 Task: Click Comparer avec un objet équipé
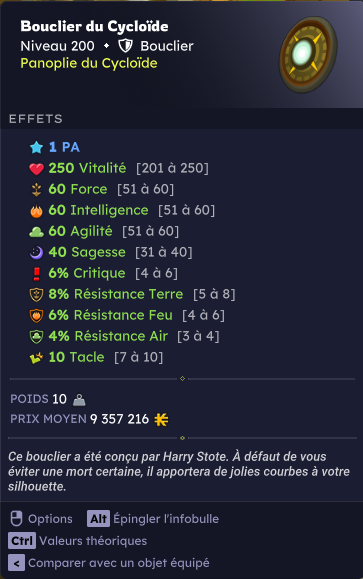click(109, 563)
